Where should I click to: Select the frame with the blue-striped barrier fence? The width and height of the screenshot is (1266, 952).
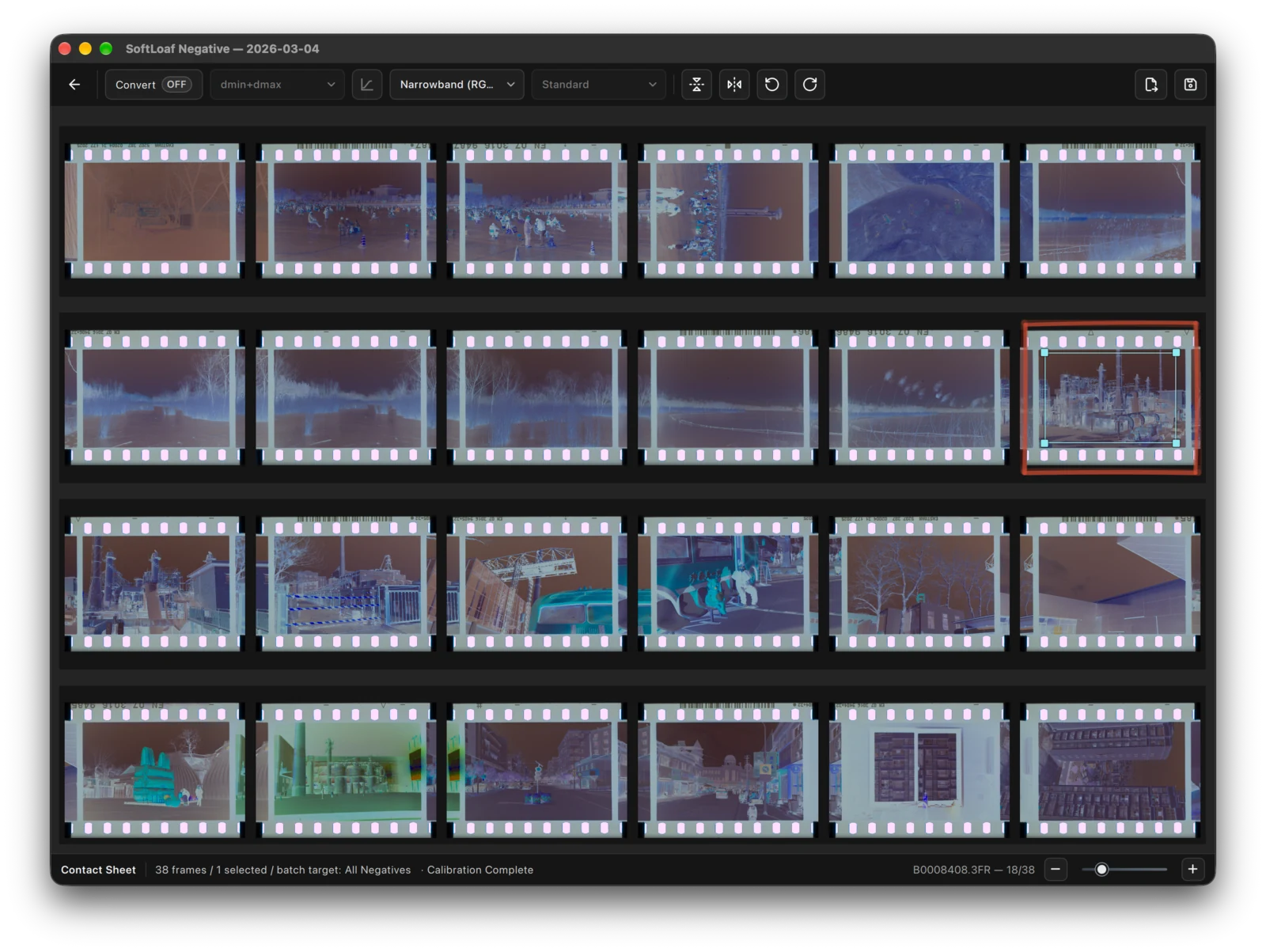click(x=346, y=584)
